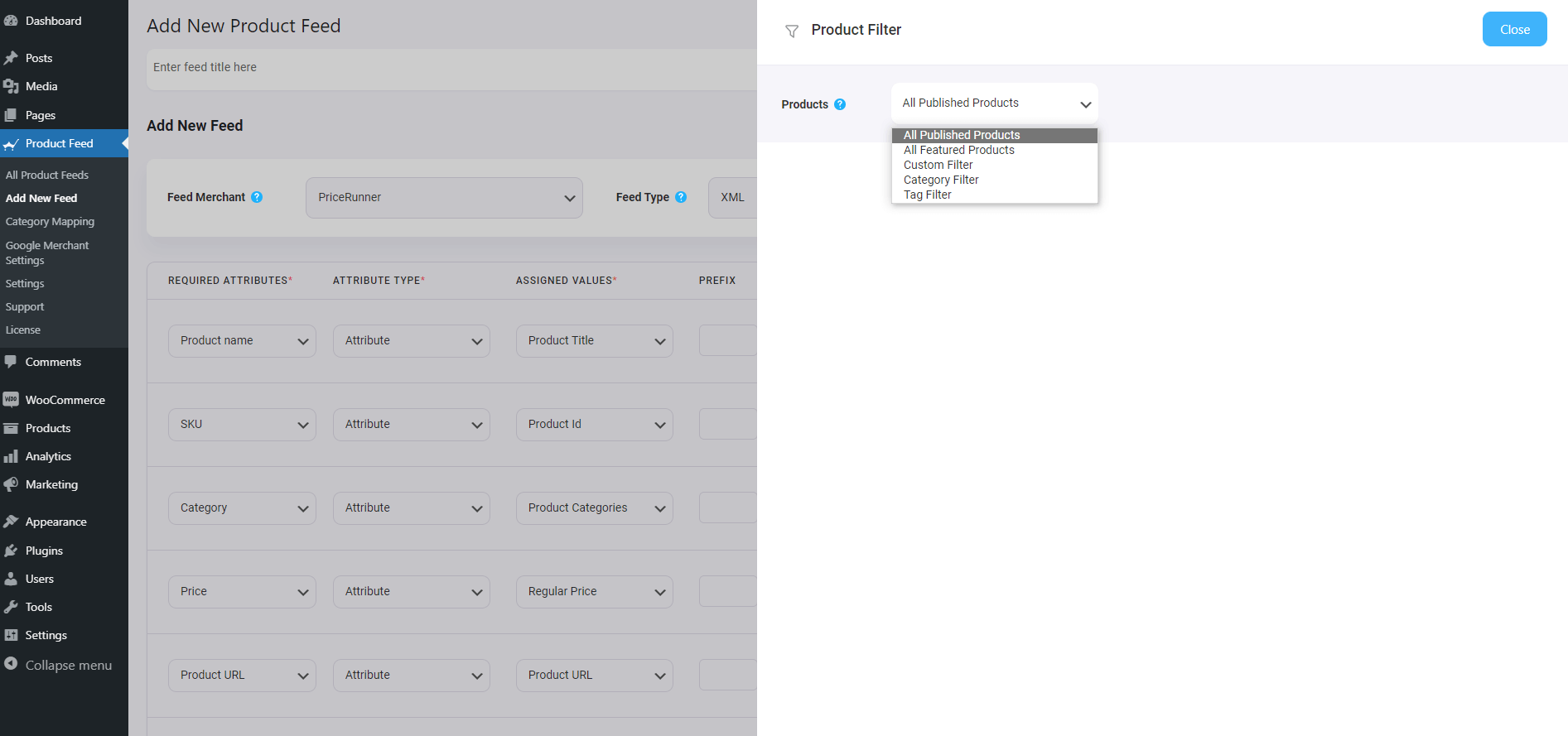Image resolution: width=1568 pixels, height=736 pixels.
Task: Click the Marketing megaphone icon
Action: pyautogui.click(x=11, y=484)
